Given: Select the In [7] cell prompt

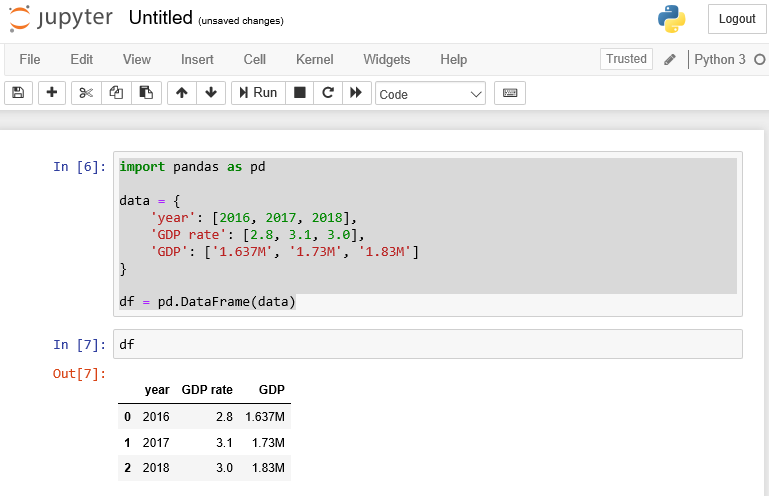Looking at the screenshot, I should click(x=79, y=345).
